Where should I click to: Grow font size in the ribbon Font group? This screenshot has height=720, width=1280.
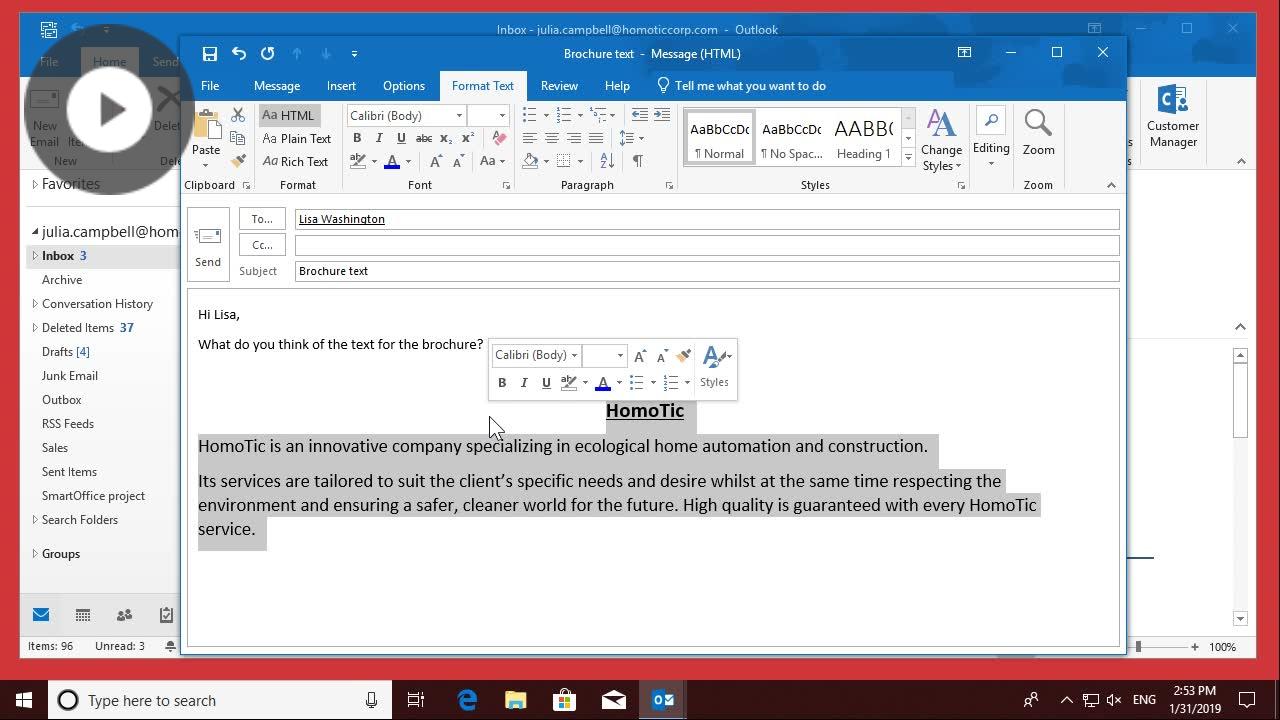pos(435,161)
